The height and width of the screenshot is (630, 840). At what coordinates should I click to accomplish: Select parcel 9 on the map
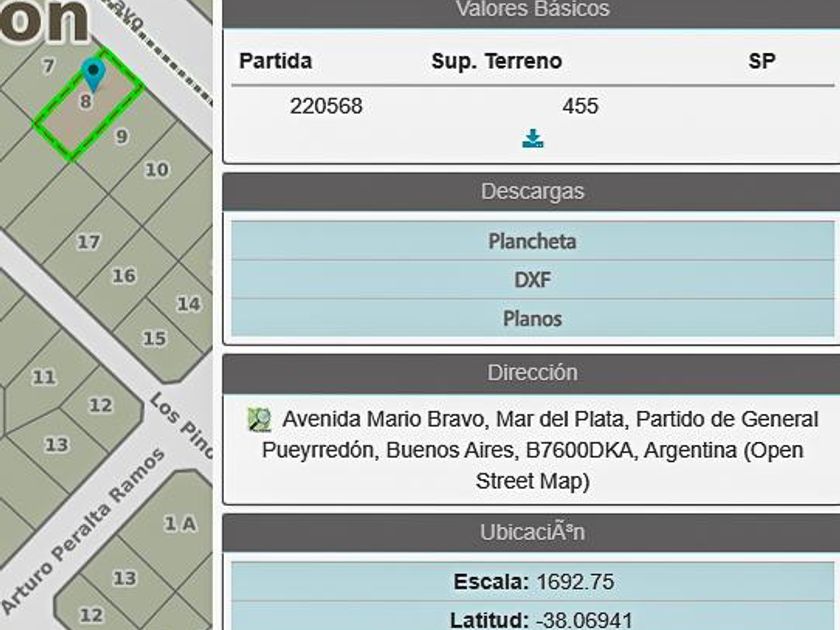click(122, 137)
